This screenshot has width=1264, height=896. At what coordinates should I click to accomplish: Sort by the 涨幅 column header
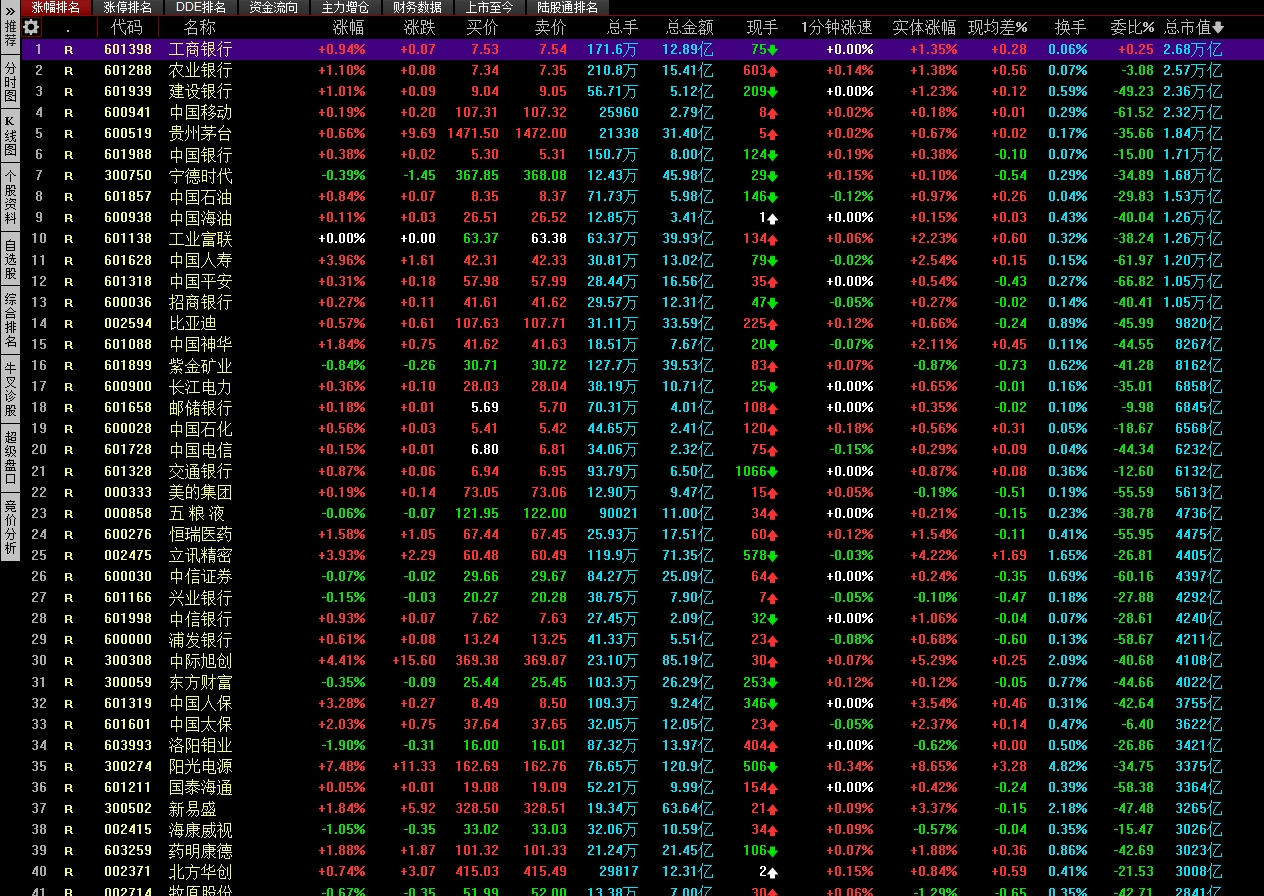coord(349,27)
